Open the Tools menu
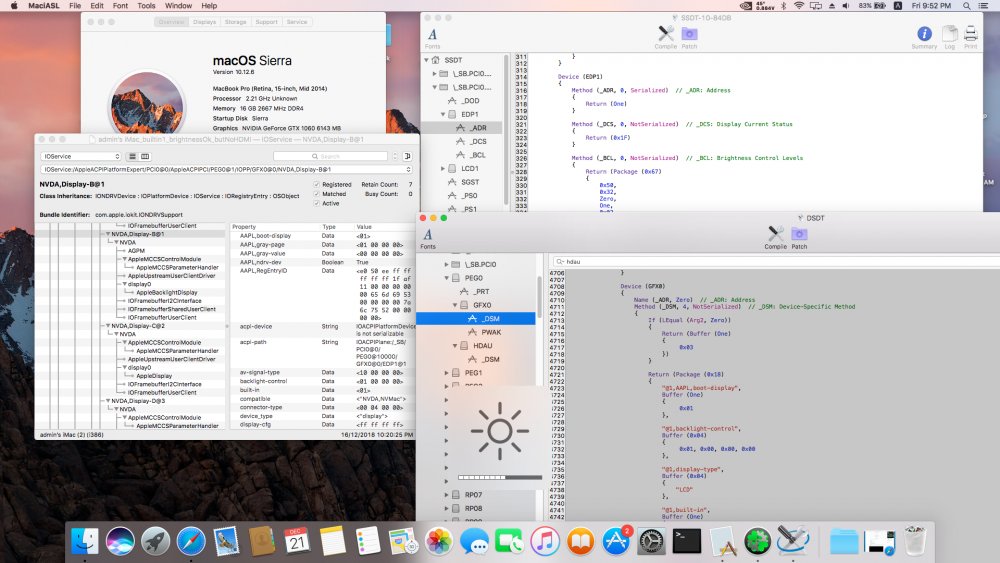This screenshot has width=1000, height=563. [x=146, y=6]
